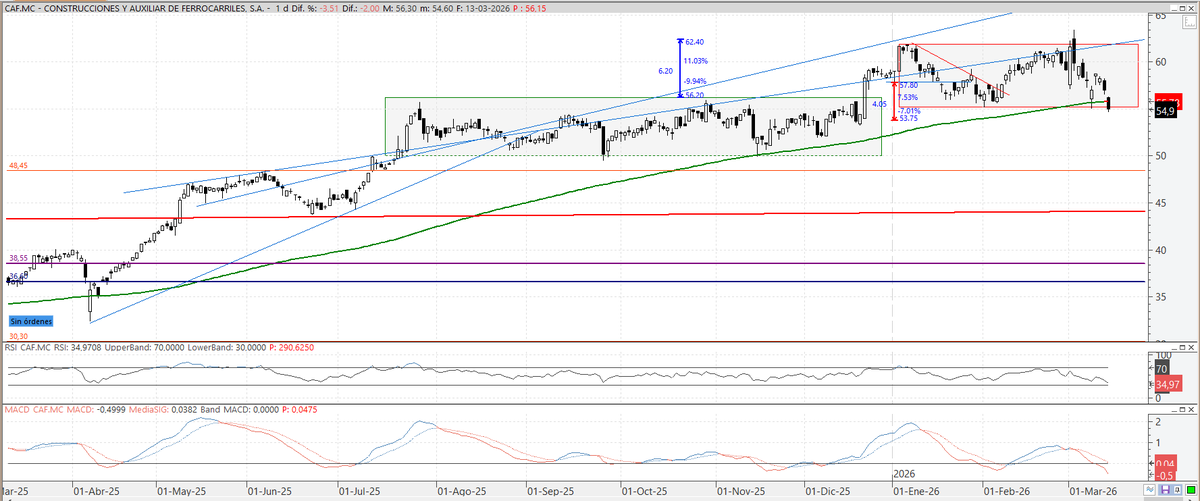The image size is (1200, 501).
Task: Click the '01-Ene-26' date on the time axis
Action: [915, 492]
